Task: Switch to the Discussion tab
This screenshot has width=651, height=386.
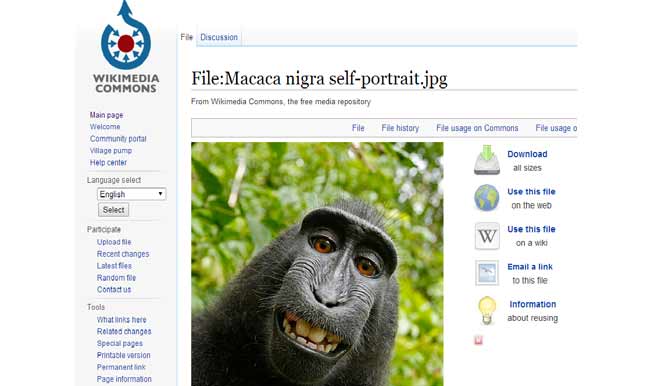Action: point(219,37)
